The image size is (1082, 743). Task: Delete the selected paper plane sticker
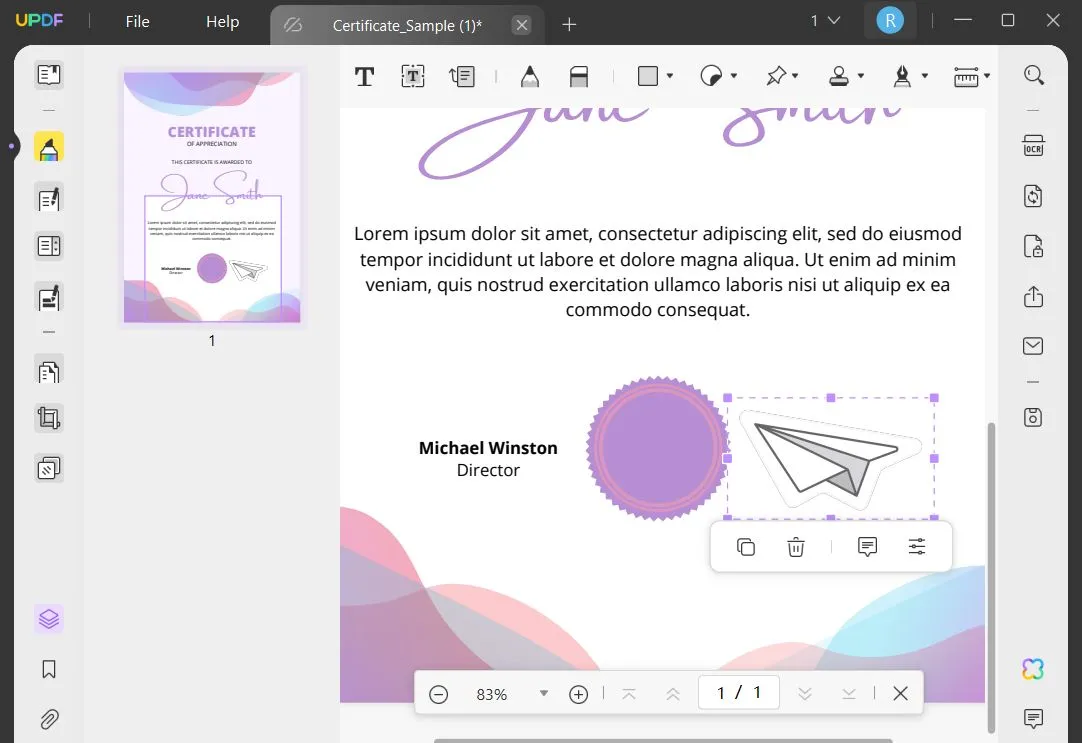tap(795, 547)
